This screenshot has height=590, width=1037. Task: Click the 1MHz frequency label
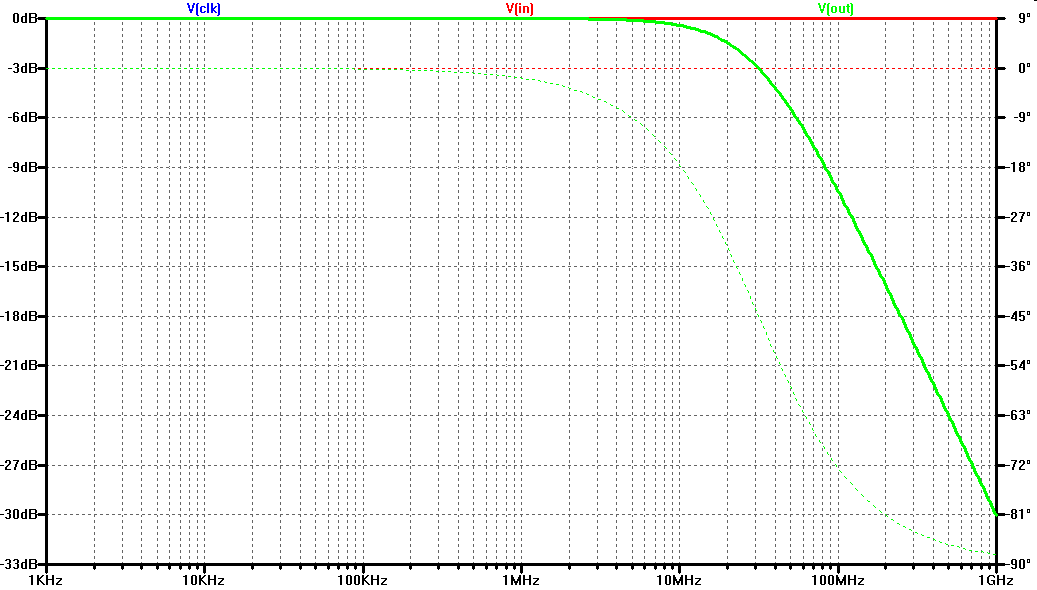click(x=520, y=580)
